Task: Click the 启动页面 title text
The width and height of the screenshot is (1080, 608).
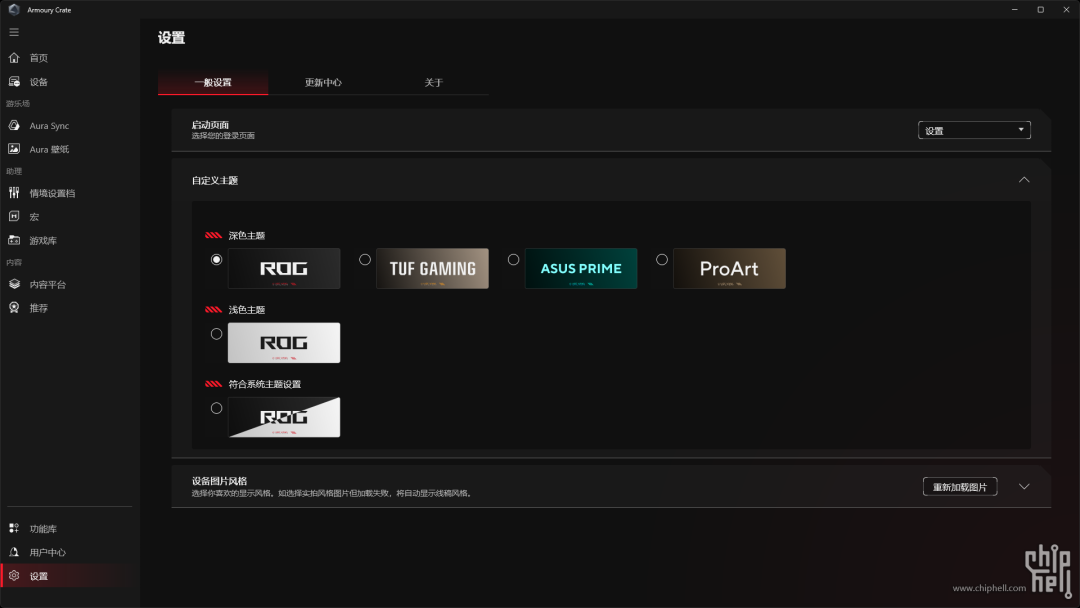Action: click(x=210, y=125)
